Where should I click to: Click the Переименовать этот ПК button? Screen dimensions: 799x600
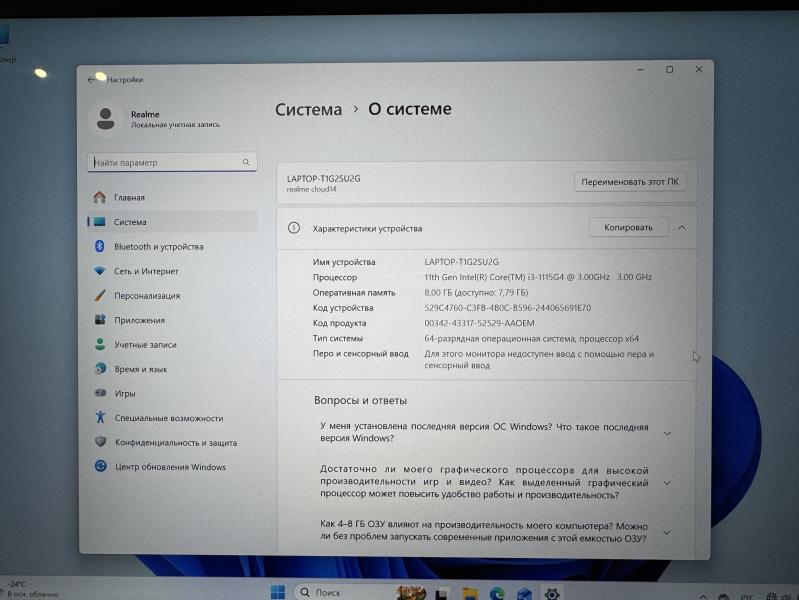(630, 182)
